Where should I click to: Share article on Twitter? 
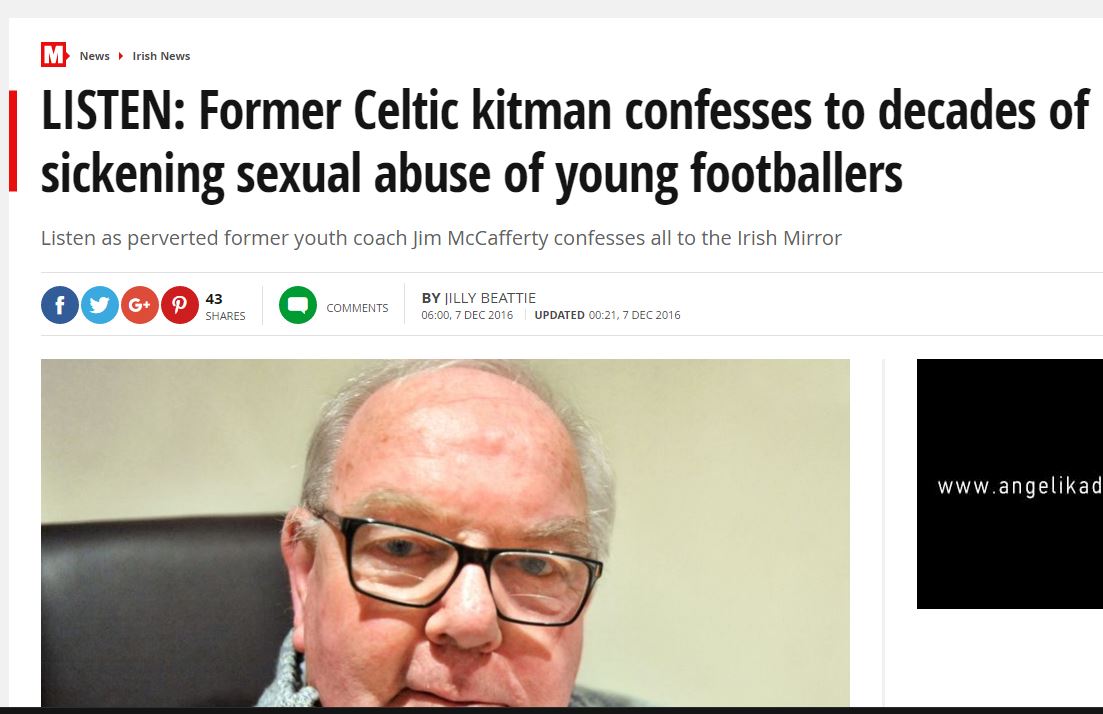click(100, 305)
